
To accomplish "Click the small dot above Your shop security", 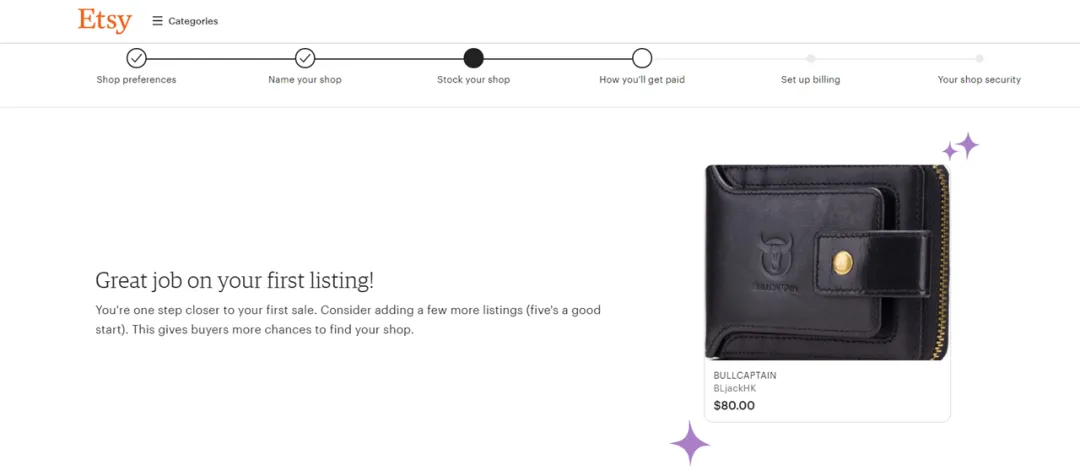I will tap(979, 58).
